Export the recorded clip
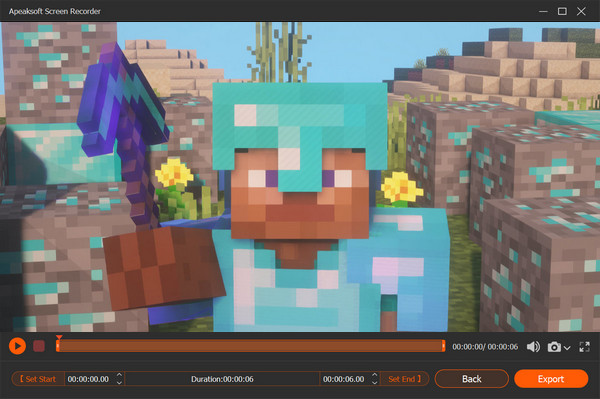The width and height of the screenshot is (600, 399). [551, 379]
